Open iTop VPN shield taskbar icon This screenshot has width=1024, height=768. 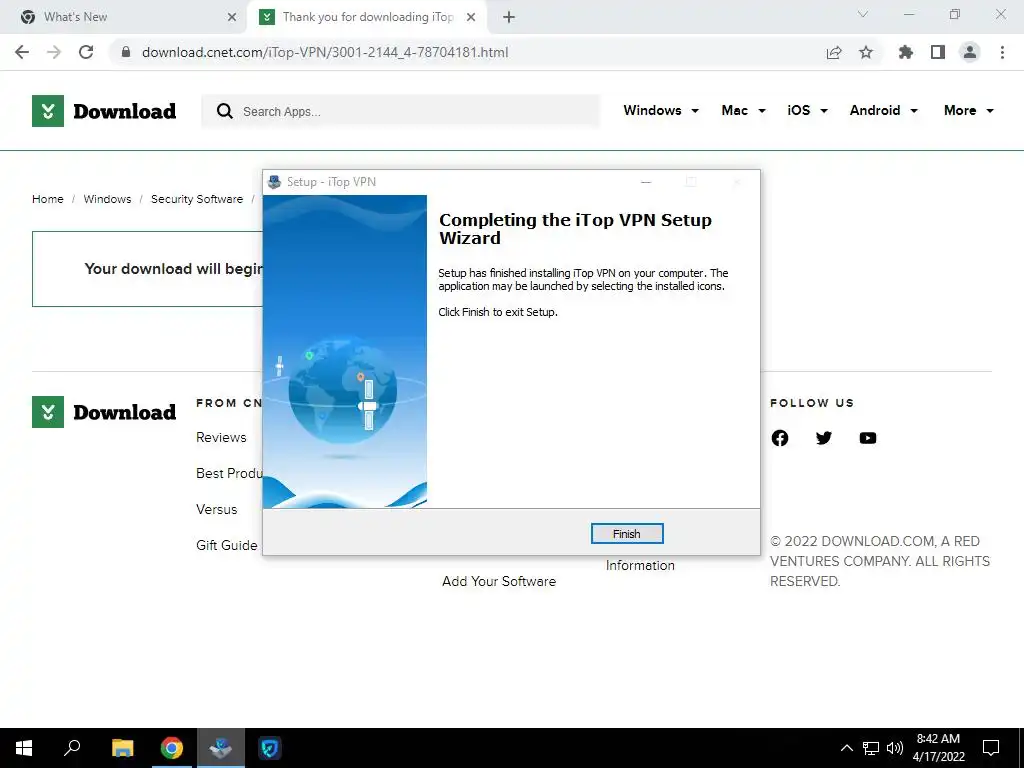[x=270, y=748]
